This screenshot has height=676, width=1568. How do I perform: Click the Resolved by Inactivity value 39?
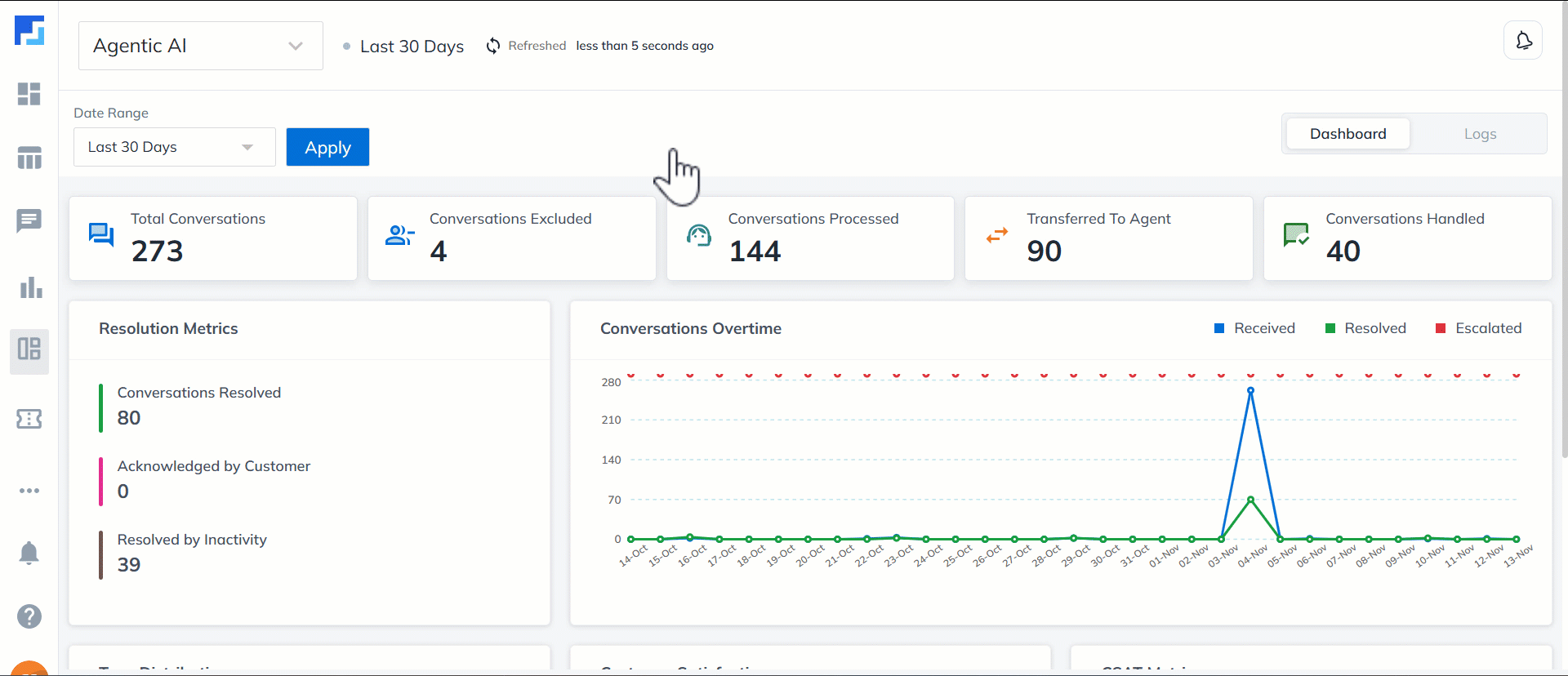pyautogui.click(x=129, y=565)
